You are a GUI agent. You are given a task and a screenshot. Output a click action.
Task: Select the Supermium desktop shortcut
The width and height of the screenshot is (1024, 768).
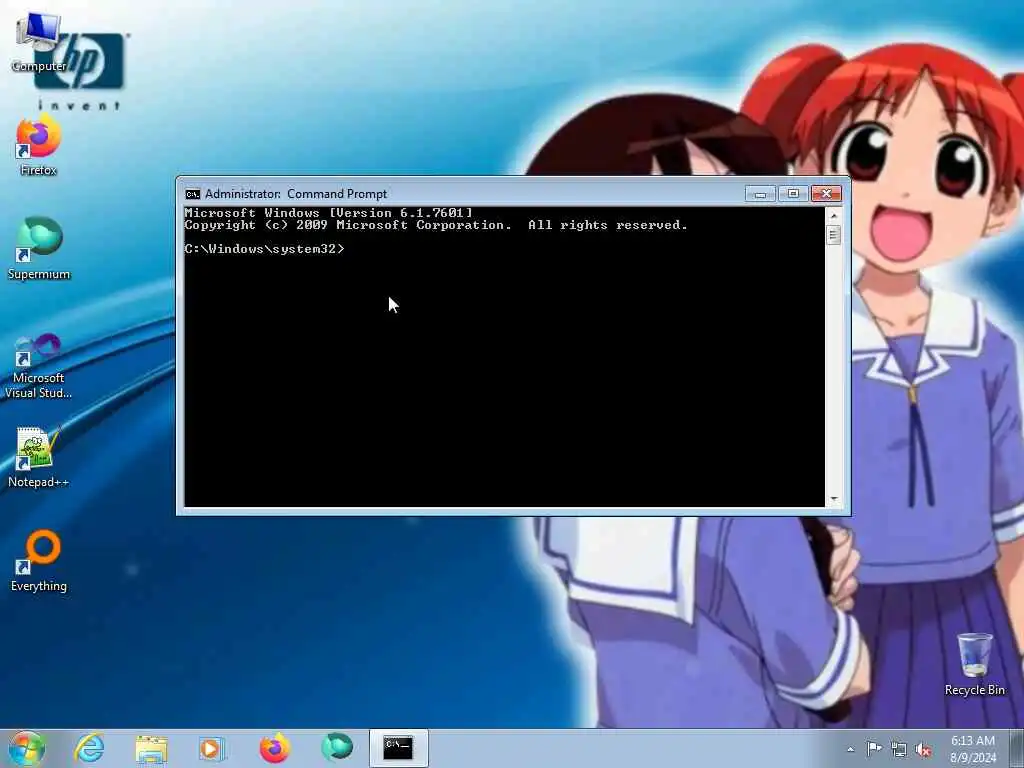point(39,249)
